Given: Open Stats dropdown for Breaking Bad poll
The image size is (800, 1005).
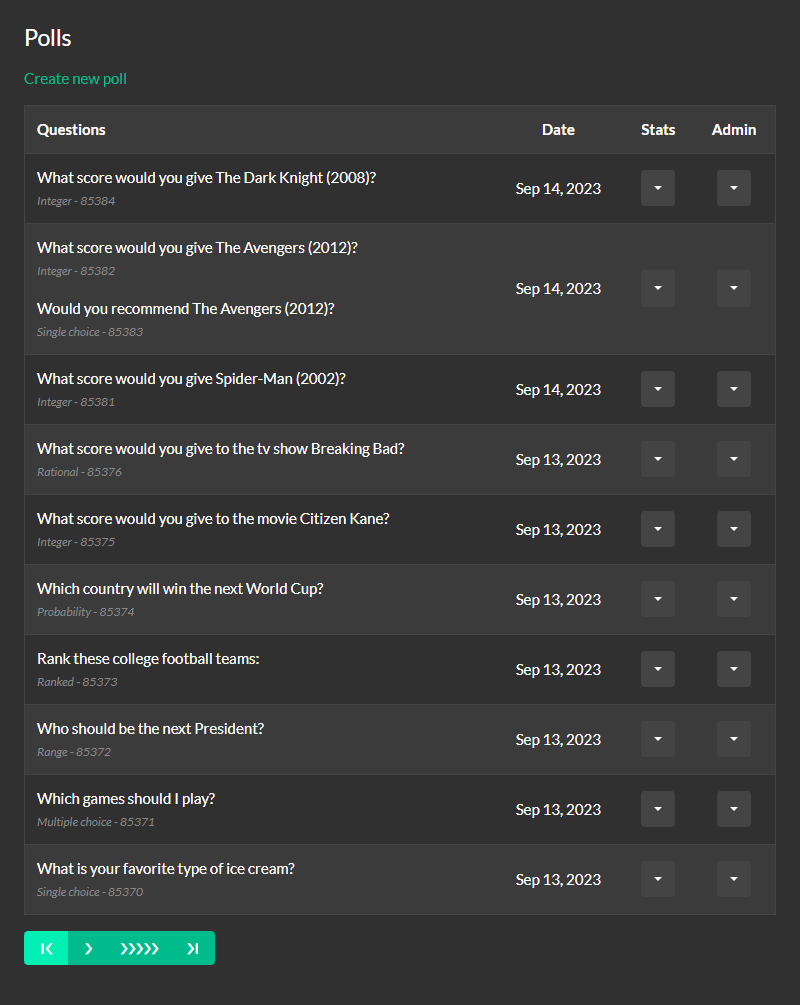Looking at the screenshot, I should 657,459.
